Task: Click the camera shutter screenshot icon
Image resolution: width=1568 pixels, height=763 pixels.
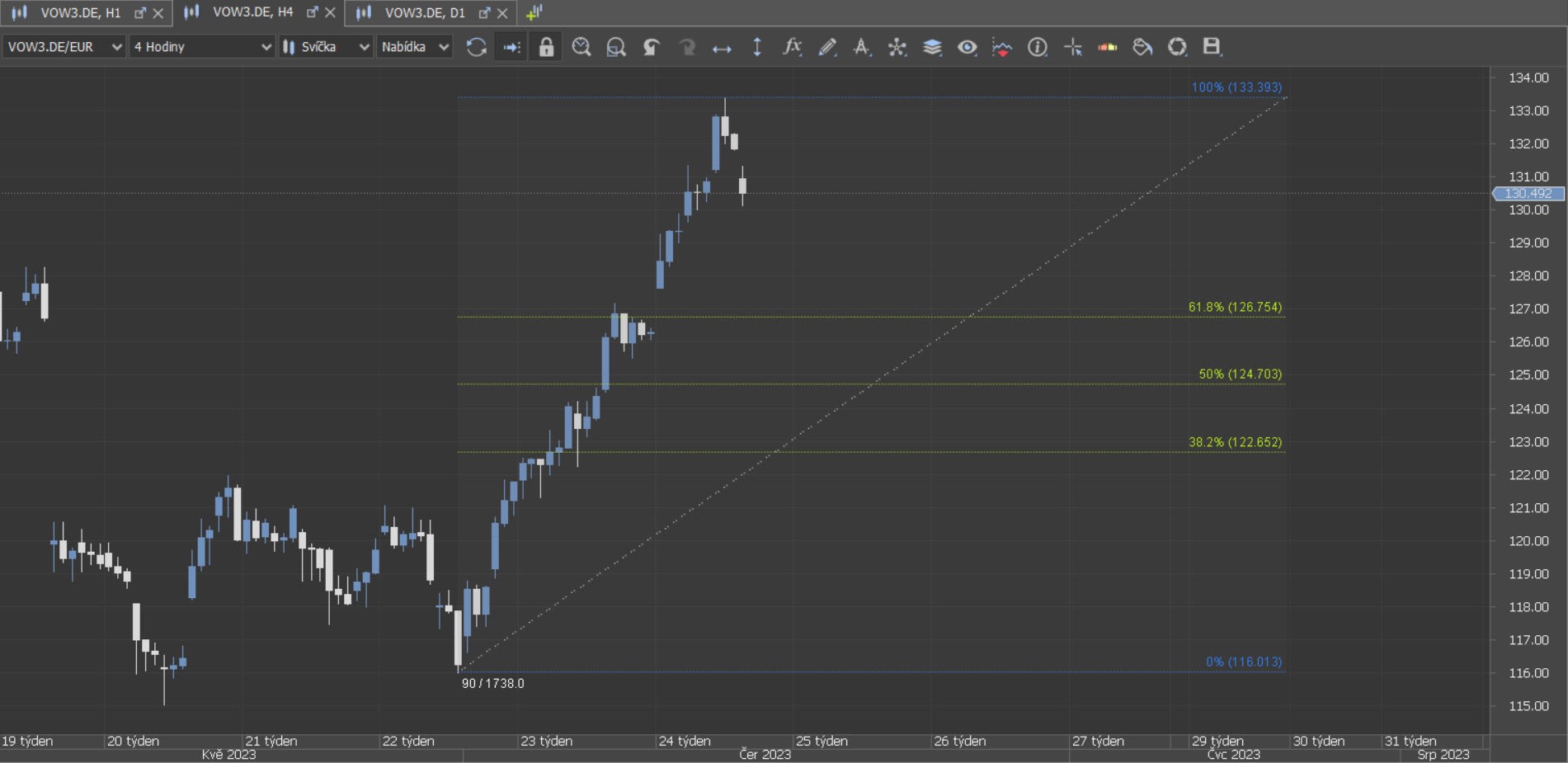Action: click(1177, 47)
